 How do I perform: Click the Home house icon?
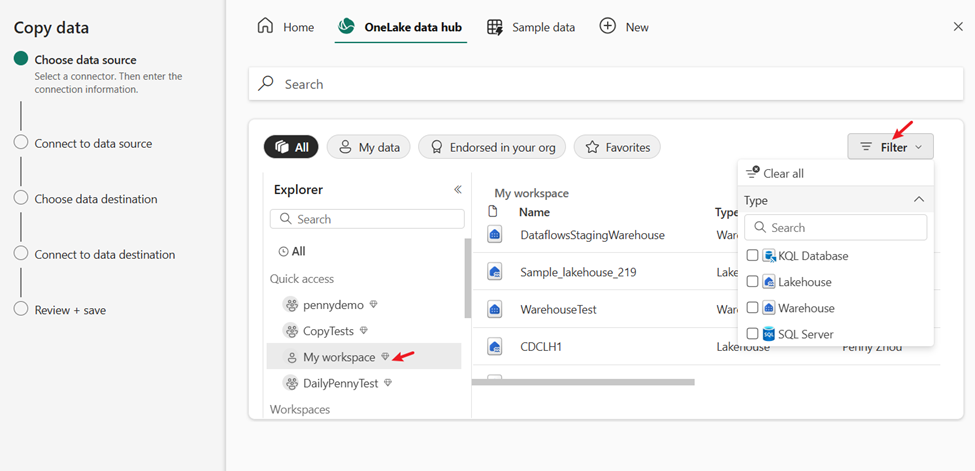pos(266,27)
